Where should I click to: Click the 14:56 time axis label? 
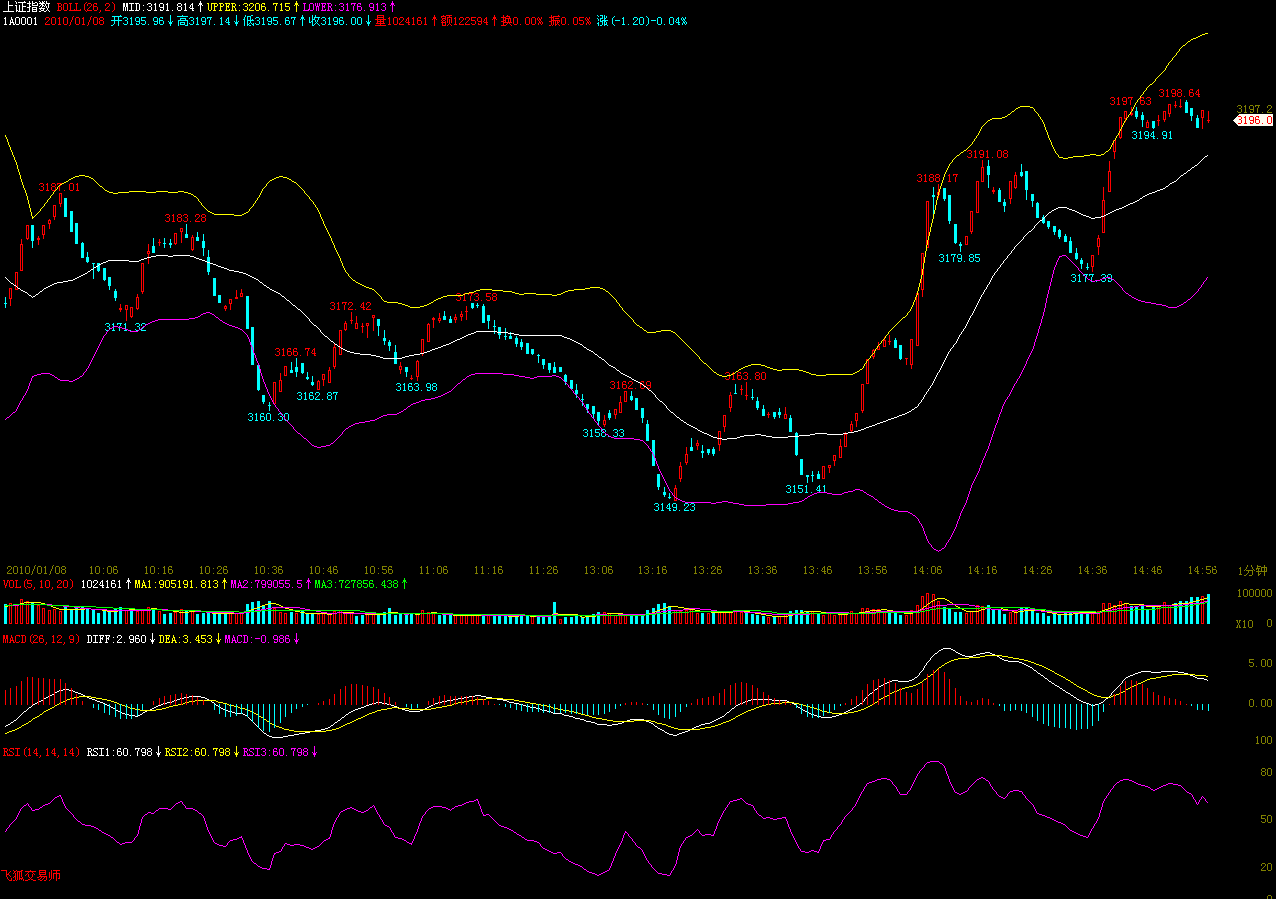coord(1202,570)
